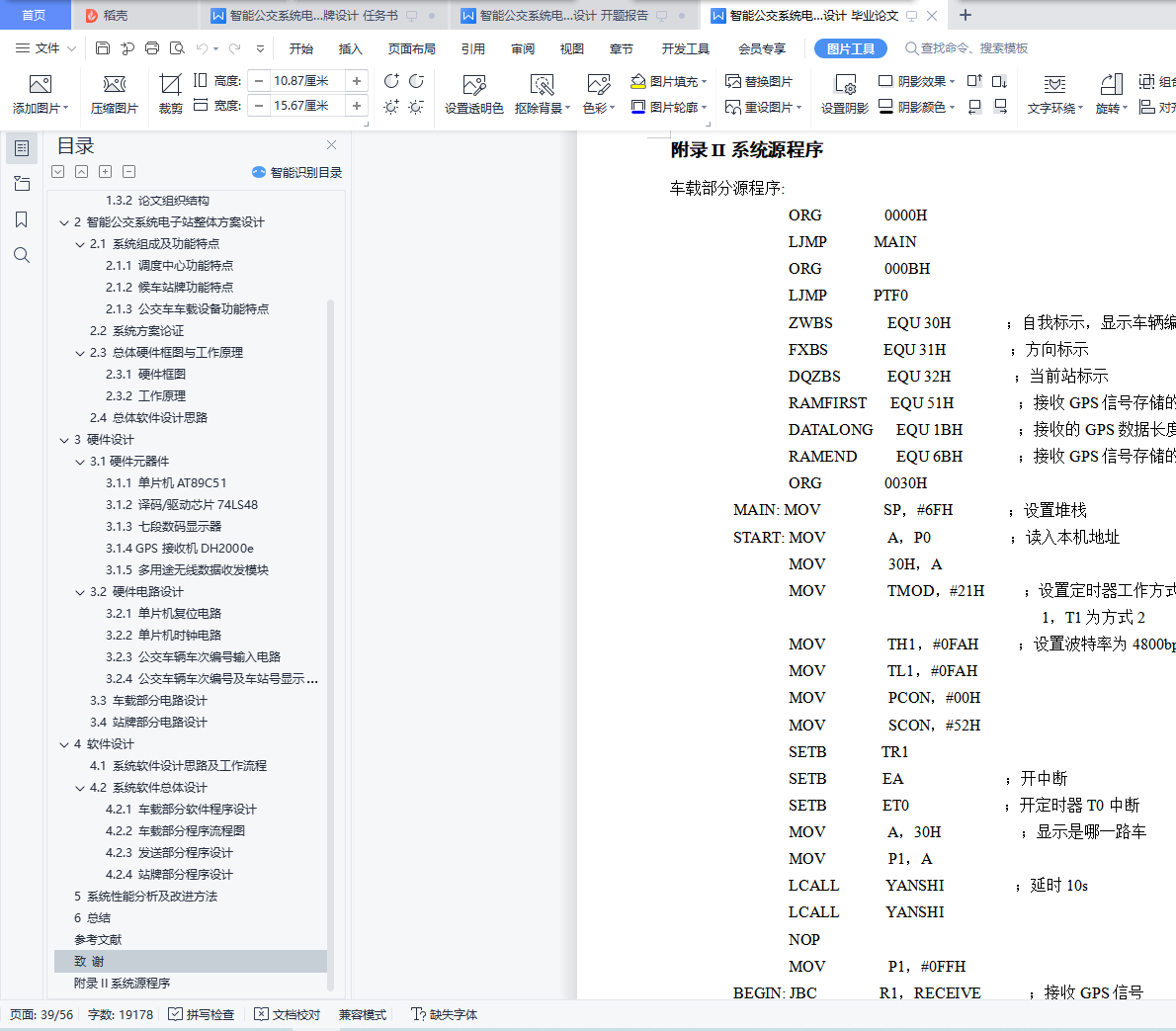
Task: Close the 目录 panel with X
Action: point(331,145)
